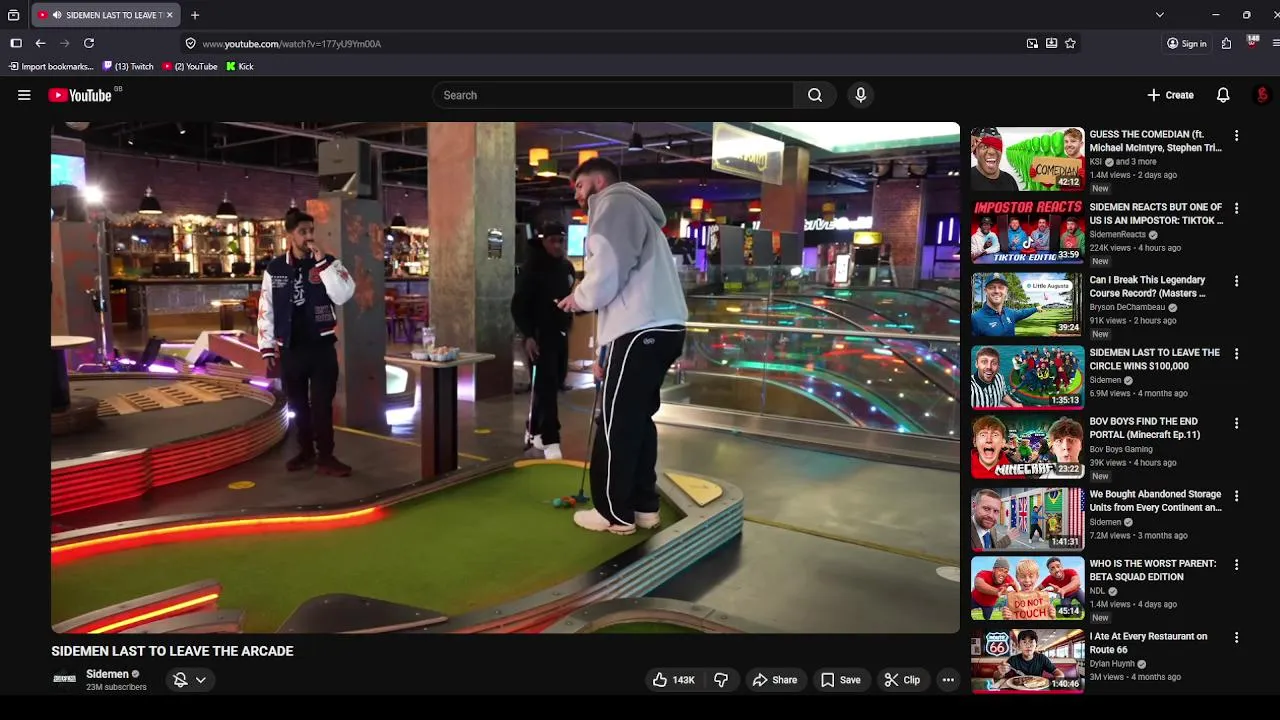
Task: Click the browser address bar URL
Action: (x=291, y=44)
